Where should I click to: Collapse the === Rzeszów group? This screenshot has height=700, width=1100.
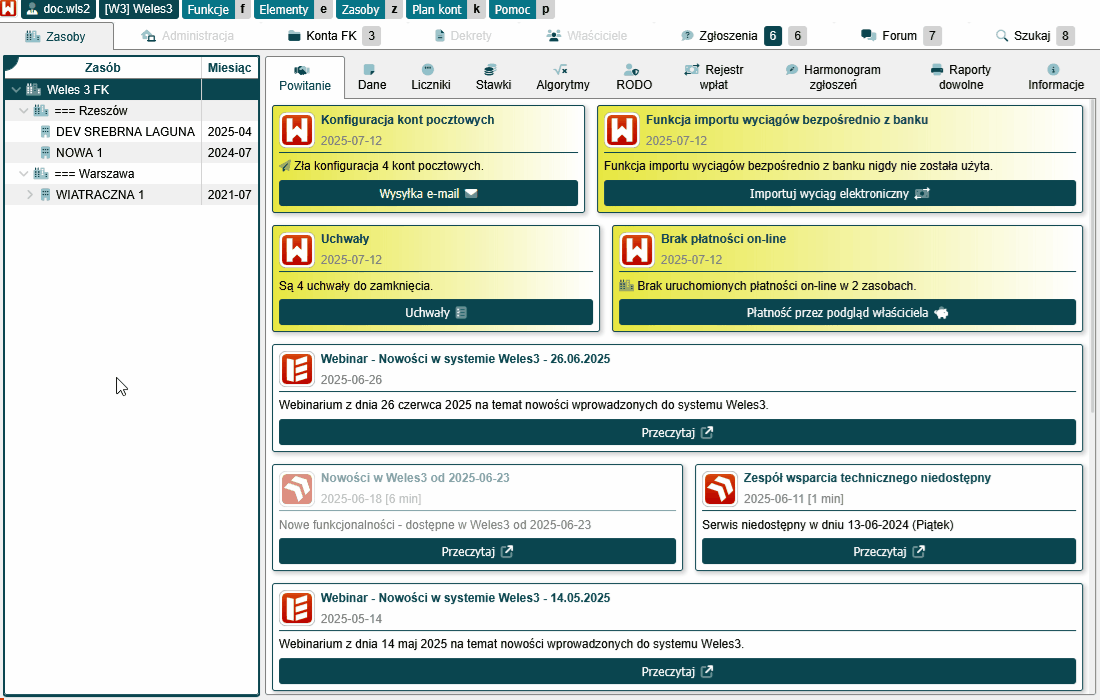23,111
